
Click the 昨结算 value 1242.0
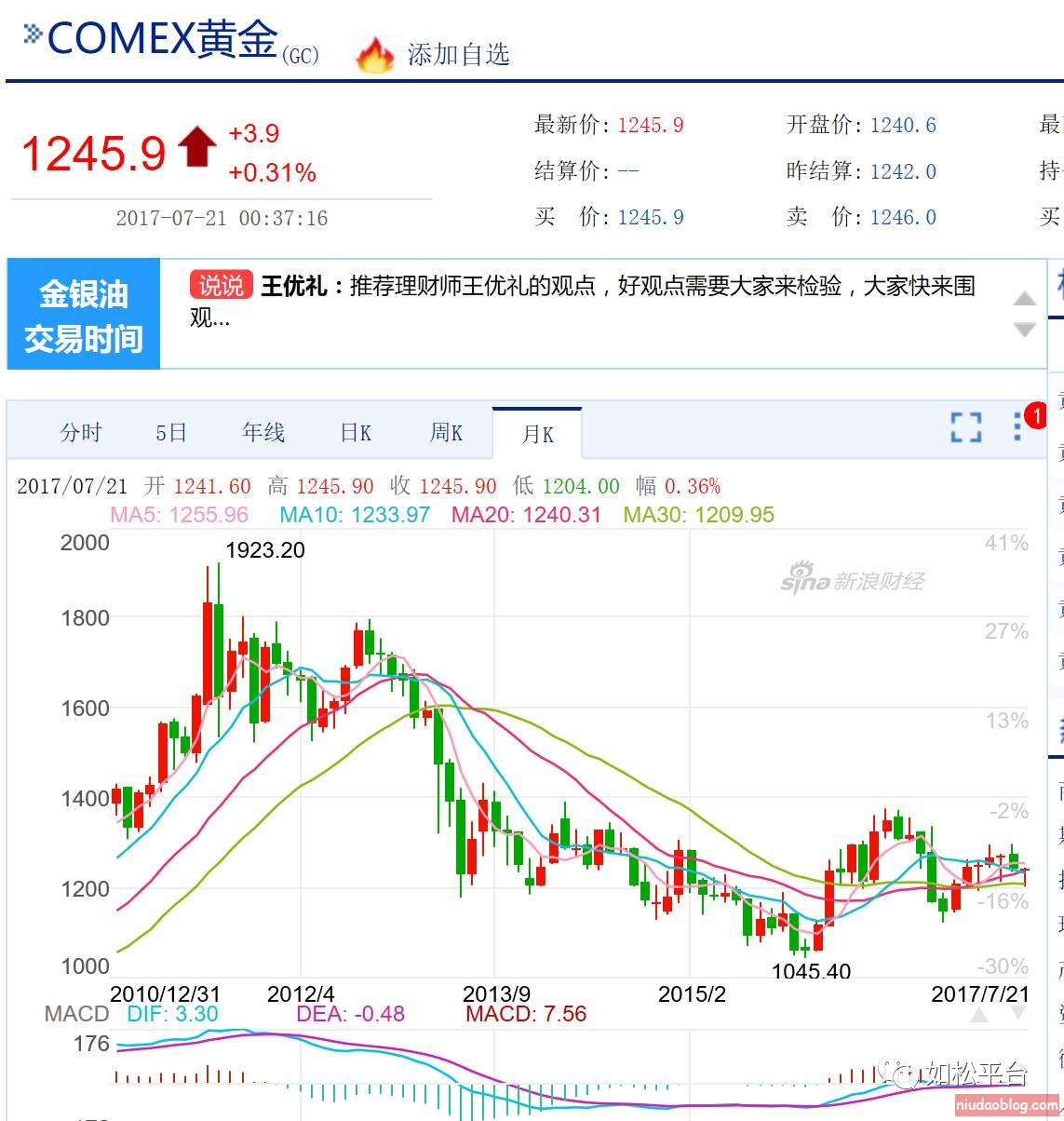903,171
